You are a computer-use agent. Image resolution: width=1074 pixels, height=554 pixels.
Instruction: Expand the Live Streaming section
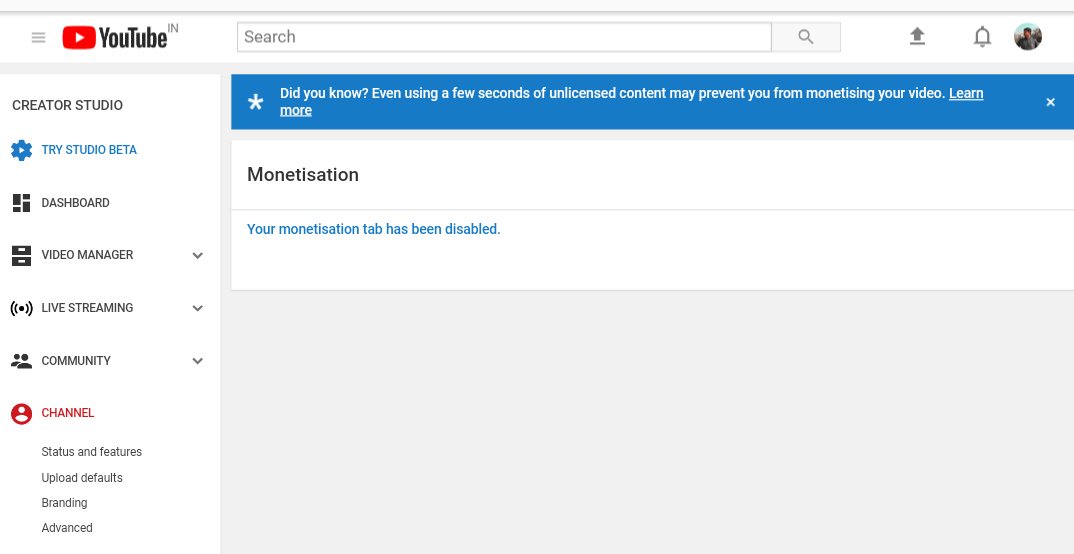coord(197,308)
